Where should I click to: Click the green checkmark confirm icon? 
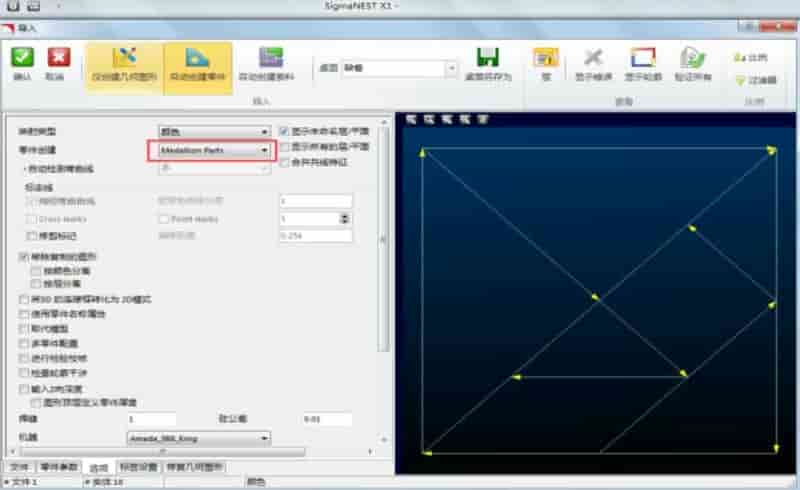tap(22, 57)
